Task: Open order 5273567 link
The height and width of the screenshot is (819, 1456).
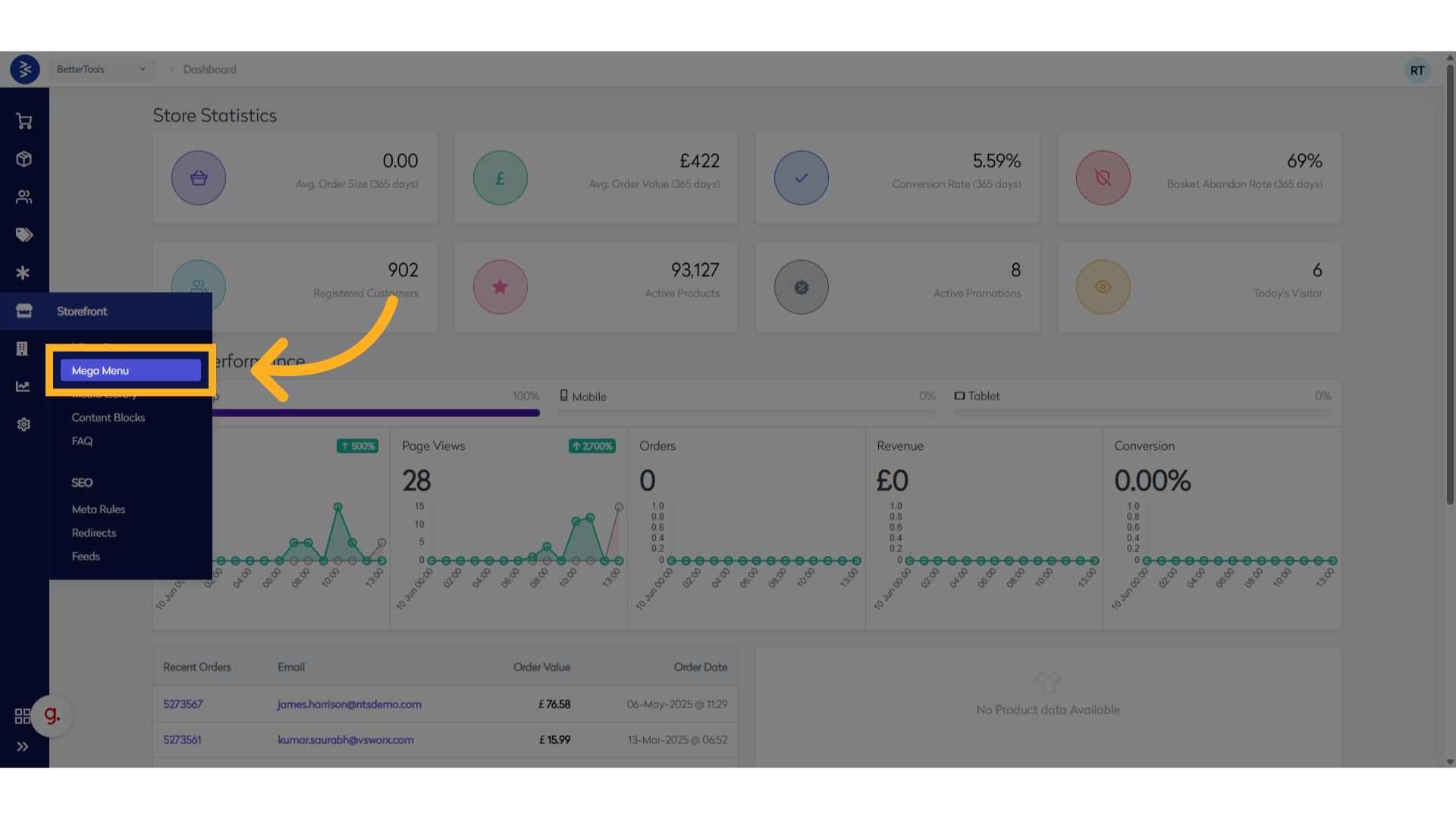Action: [183, 704]
